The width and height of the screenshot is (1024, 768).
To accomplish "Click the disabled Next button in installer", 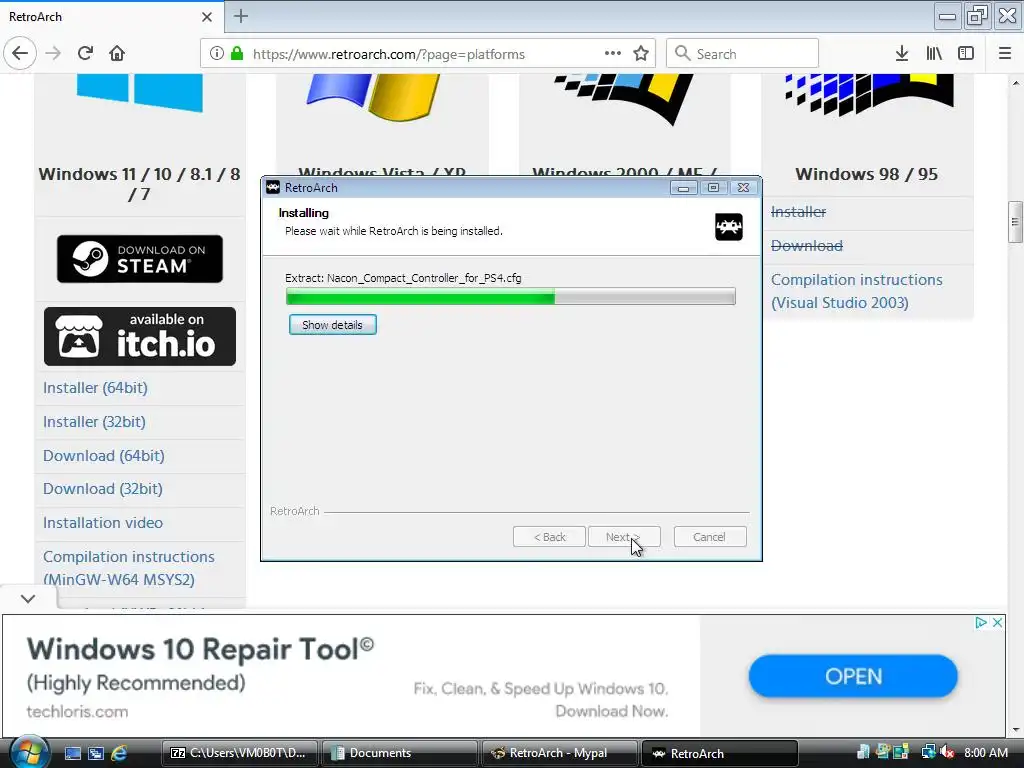I will [624, 537].
